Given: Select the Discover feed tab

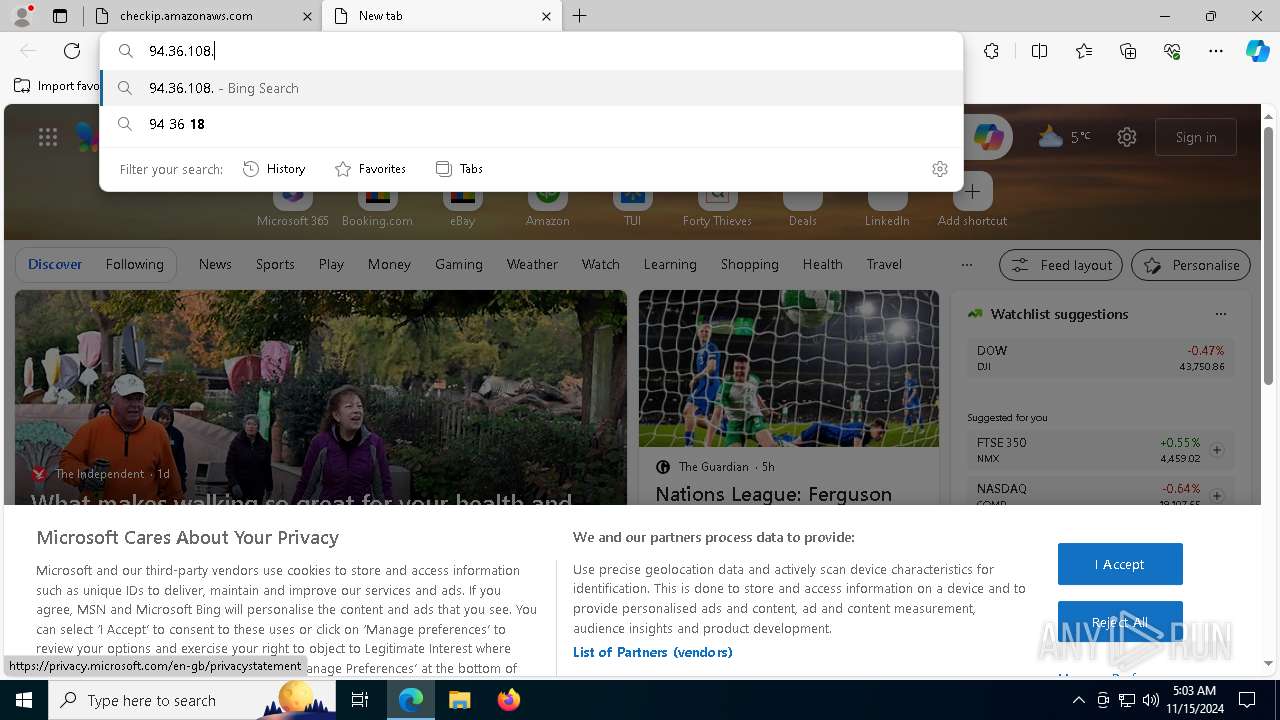Looking at the screenshot, I should pos(55,264).
